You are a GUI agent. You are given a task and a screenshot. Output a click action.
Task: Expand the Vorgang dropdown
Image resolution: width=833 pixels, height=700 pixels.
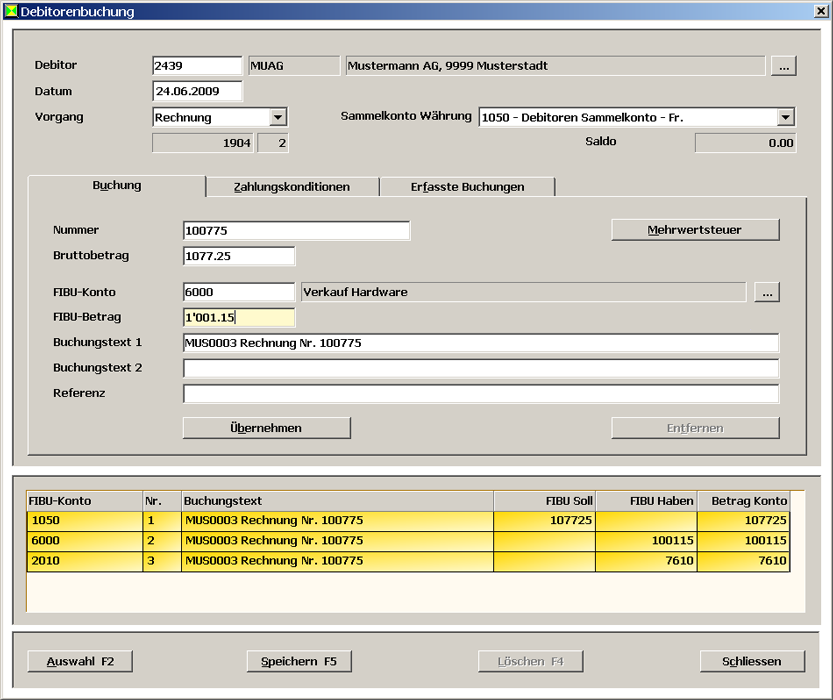point(278,118)
